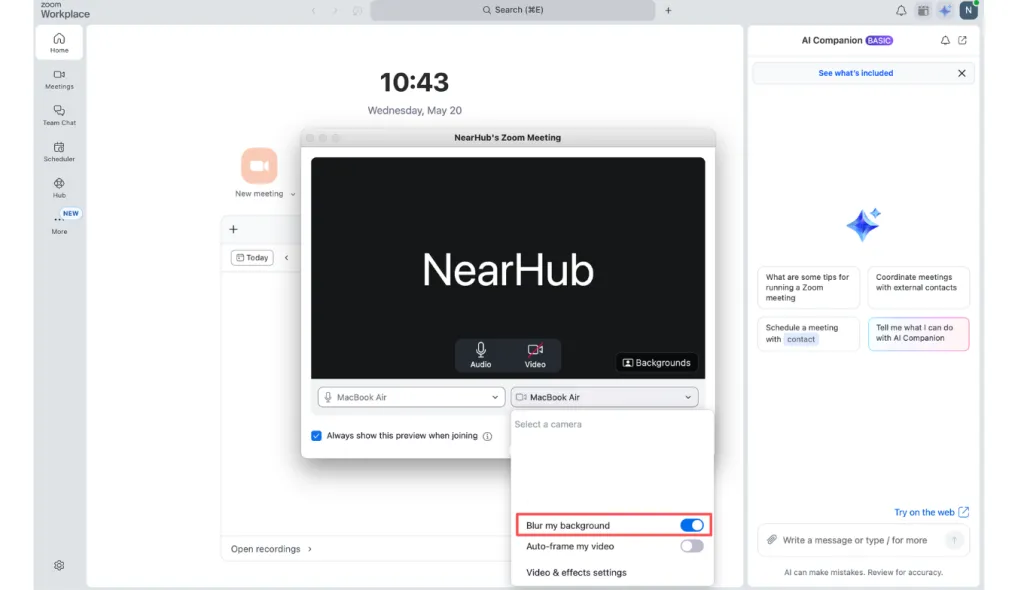Viewport: 1024px width, 590px height.
Task: Dismiss the See what's included banner
Action: [x=961, y=73]
